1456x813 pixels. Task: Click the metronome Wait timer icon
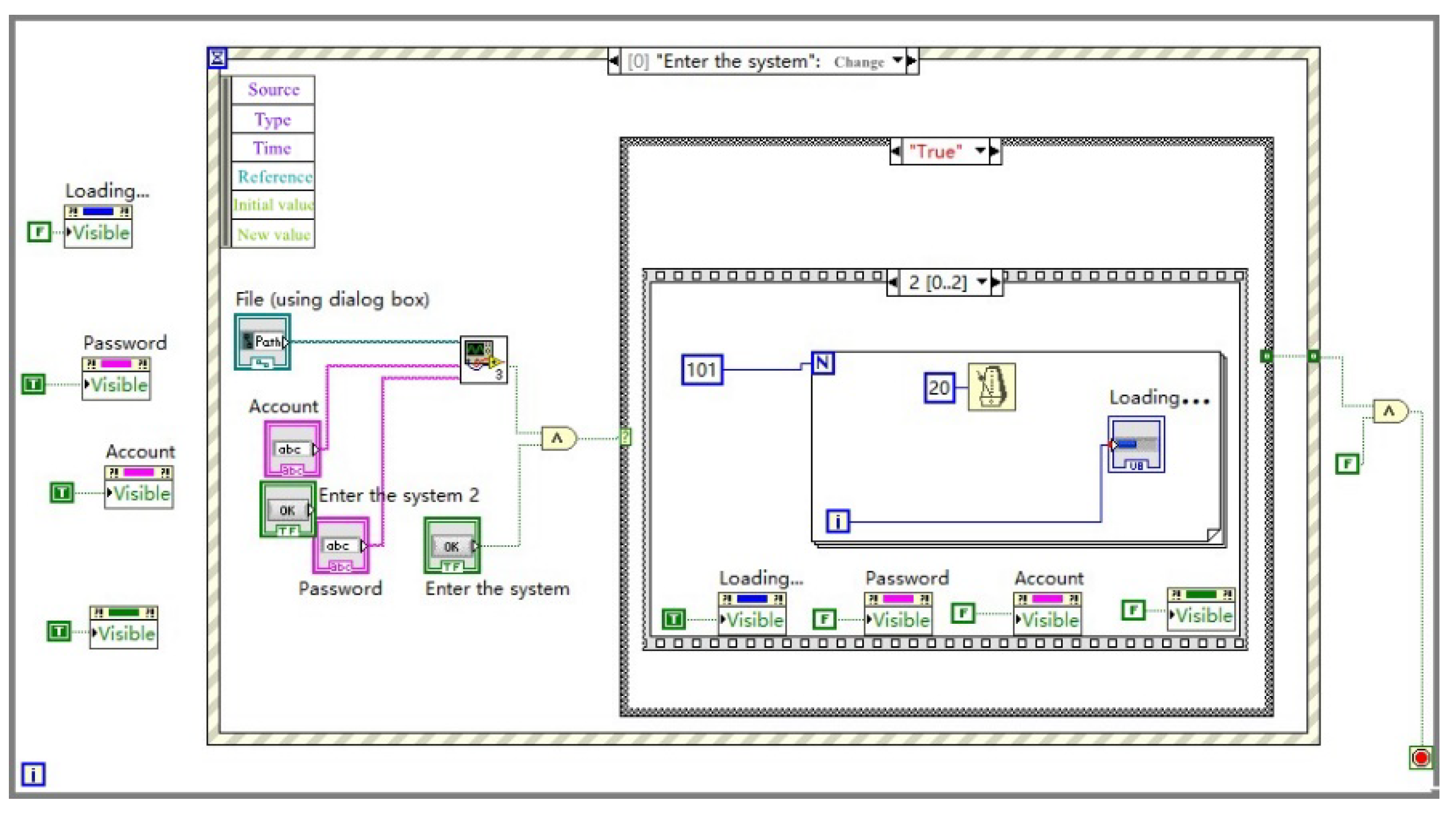pos(991,387)
